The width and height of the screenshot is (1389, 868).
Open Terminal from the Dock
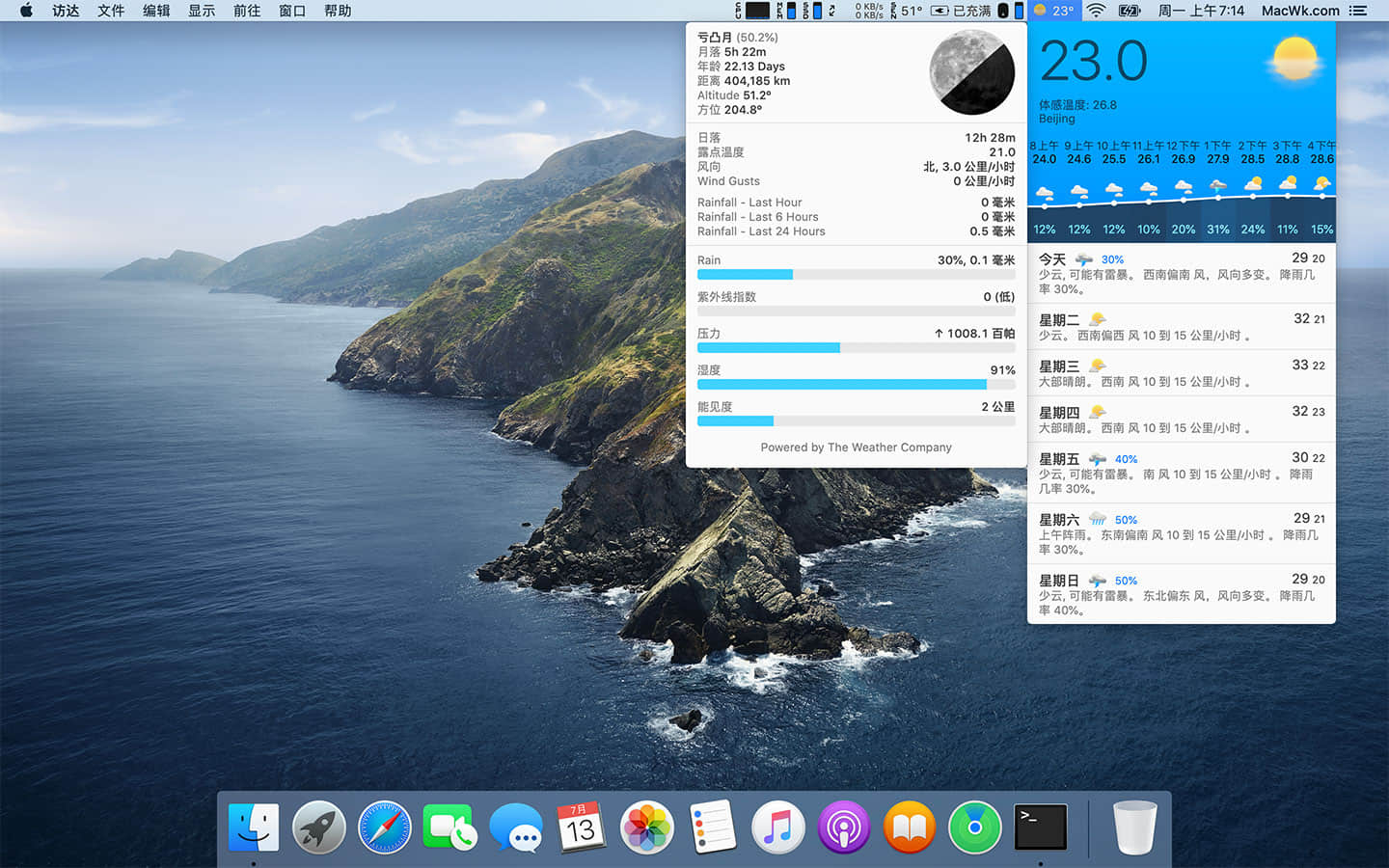[x=1041, y=827]
